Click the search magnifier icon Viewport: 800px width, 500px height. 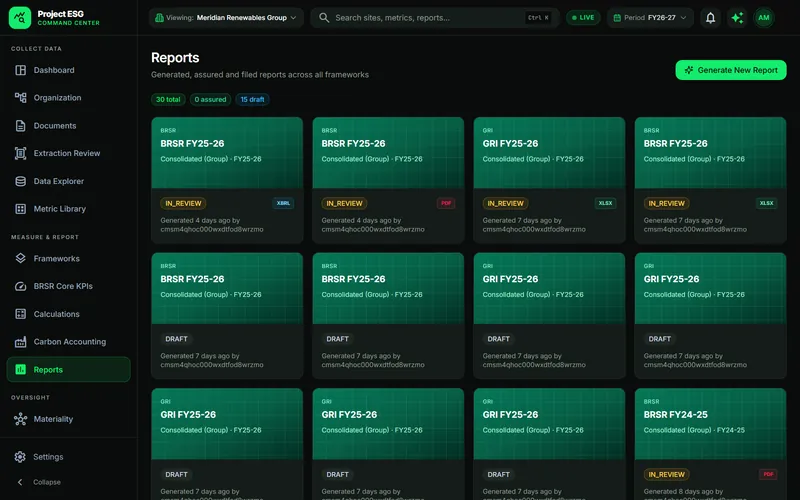click(323, 18)
